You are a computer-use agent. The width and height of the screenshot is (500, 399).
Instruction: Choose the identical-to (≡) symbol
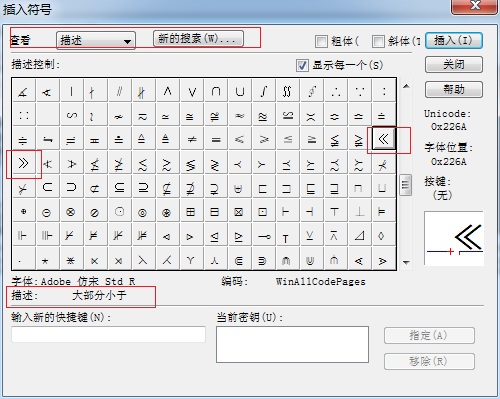pyautogui.click(x=216, y=139)
